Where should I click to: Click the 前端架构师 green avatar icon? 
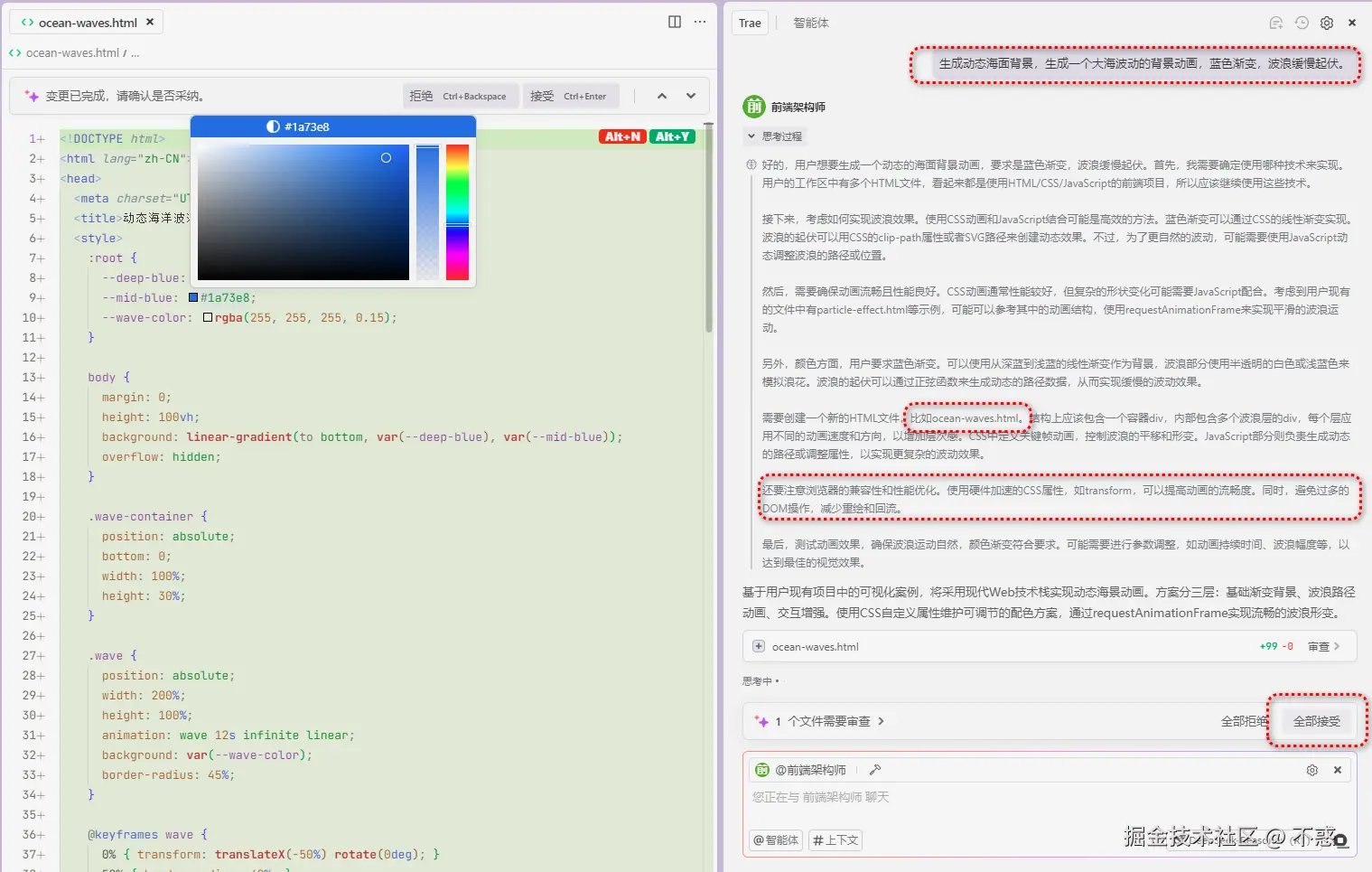tap(753, 107)
